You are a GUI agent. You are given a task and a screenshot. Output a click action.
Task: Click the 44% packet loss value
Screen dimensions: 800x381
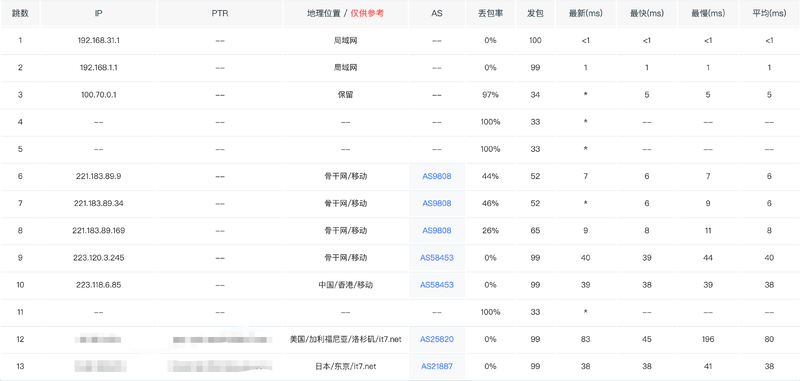(490, 176)
